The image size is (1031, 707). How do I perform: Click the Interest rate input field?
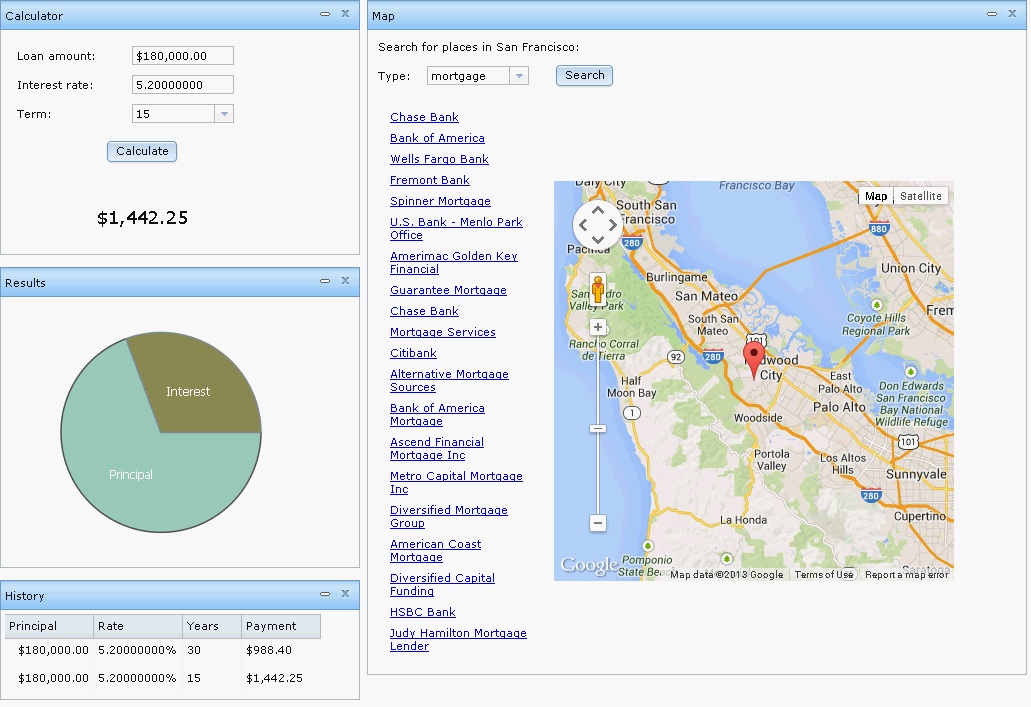[183, 85]
